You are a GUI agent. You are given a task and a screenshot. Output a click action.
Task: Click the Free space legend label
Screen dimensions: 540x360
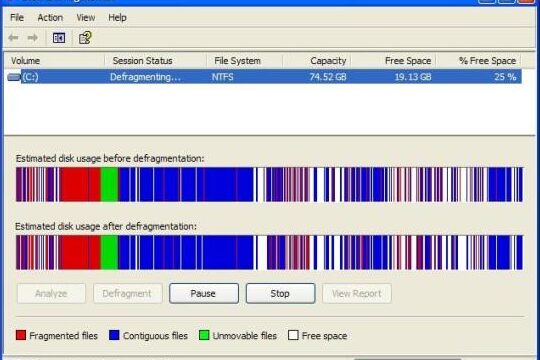(x=324, y=336)
